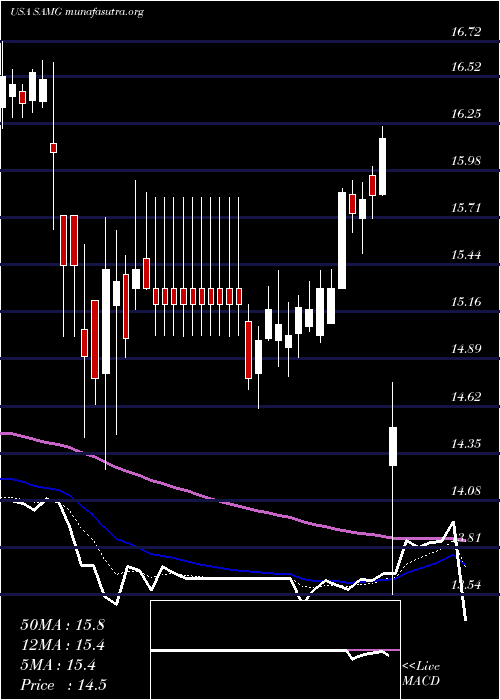Click the 15.16 price axis label
500x700 pixels.
pos(466,302)
